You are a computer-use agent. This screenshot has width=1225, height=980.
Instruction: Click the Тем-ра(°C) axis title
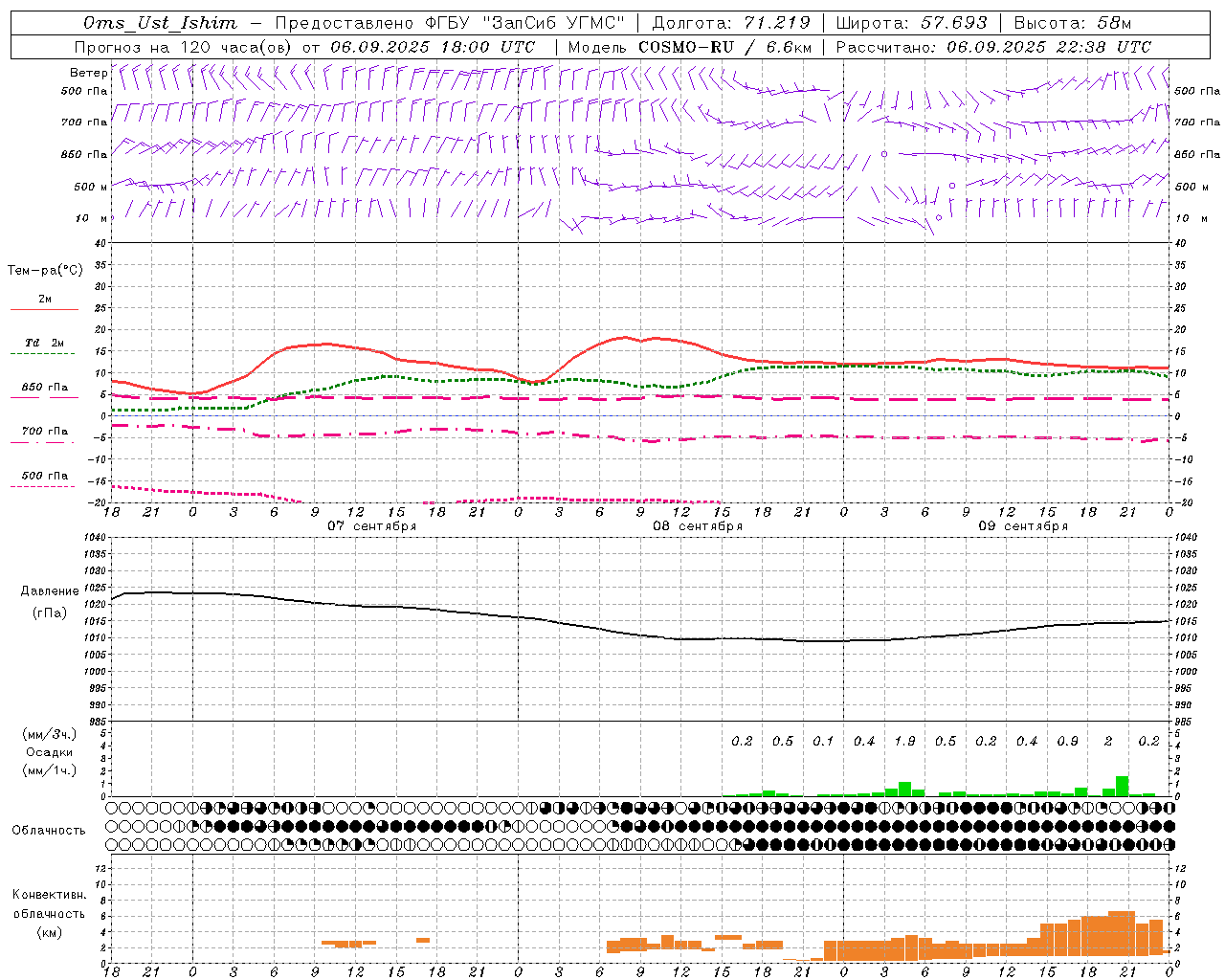[x=46, y=271]
